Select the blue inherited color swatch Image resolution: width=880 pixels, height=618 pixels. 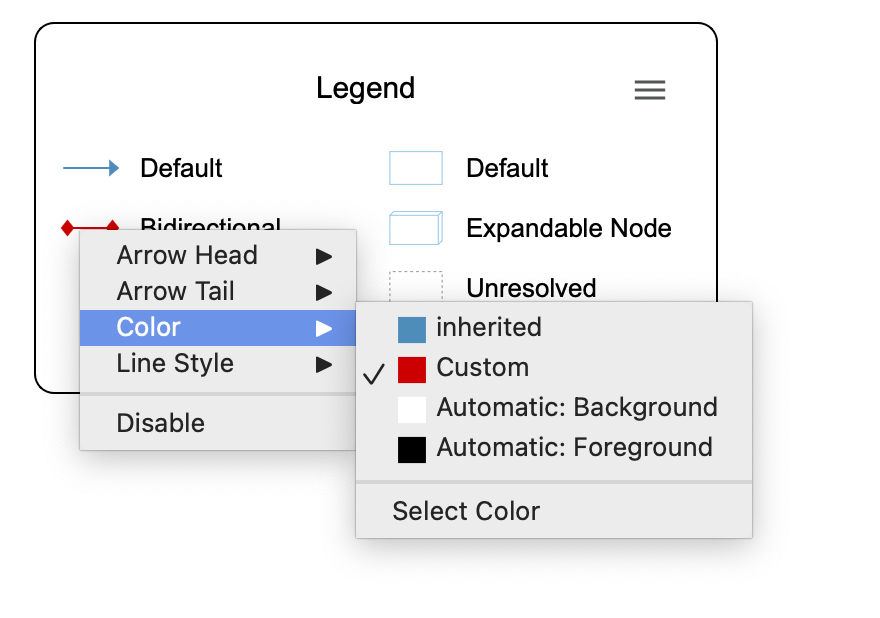click(411, 329)
